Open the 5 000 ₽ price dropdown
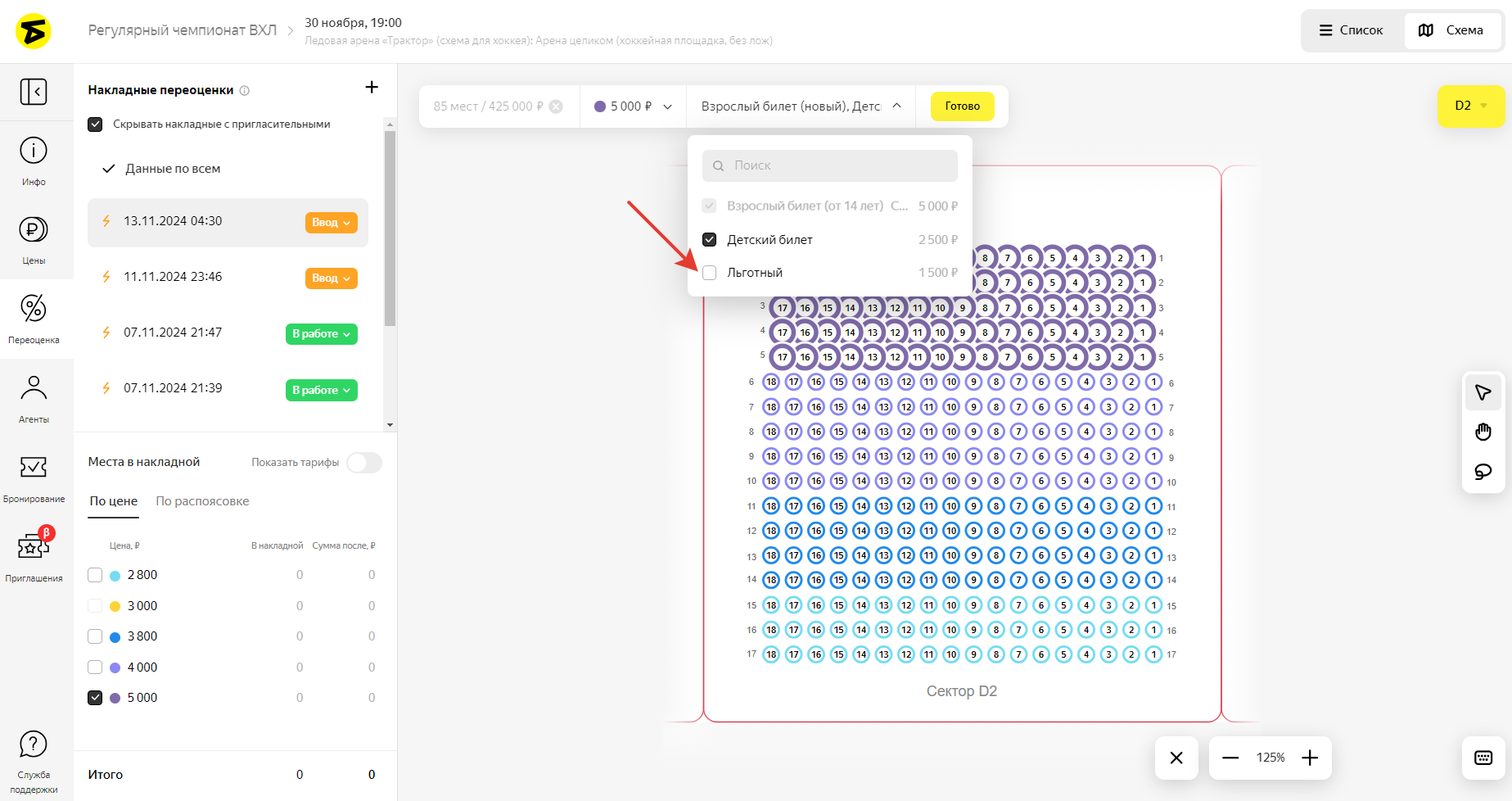Viewport: 1512px width, 801px height. (x=633, y=106)
